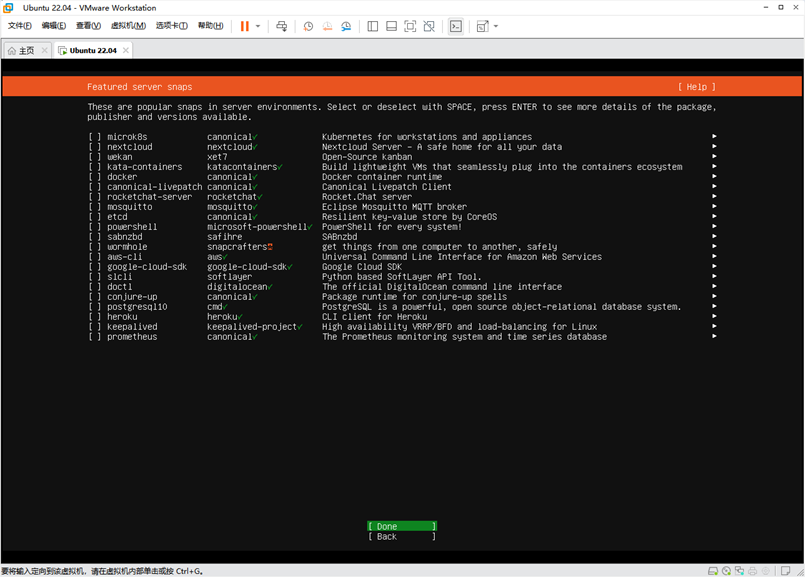Viewport: 805px width, 577px height.
Task: Toggle the microk8s snap checkbox
Action: point(95,137)
